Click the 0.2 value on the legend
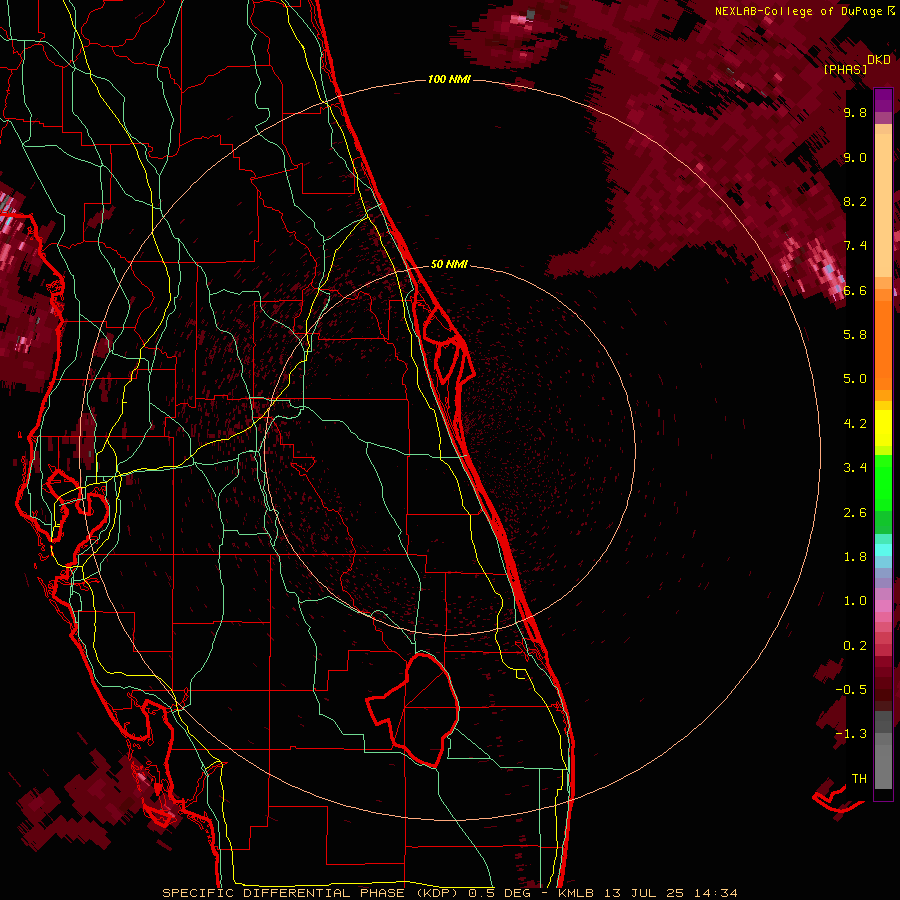 [855, 646]
